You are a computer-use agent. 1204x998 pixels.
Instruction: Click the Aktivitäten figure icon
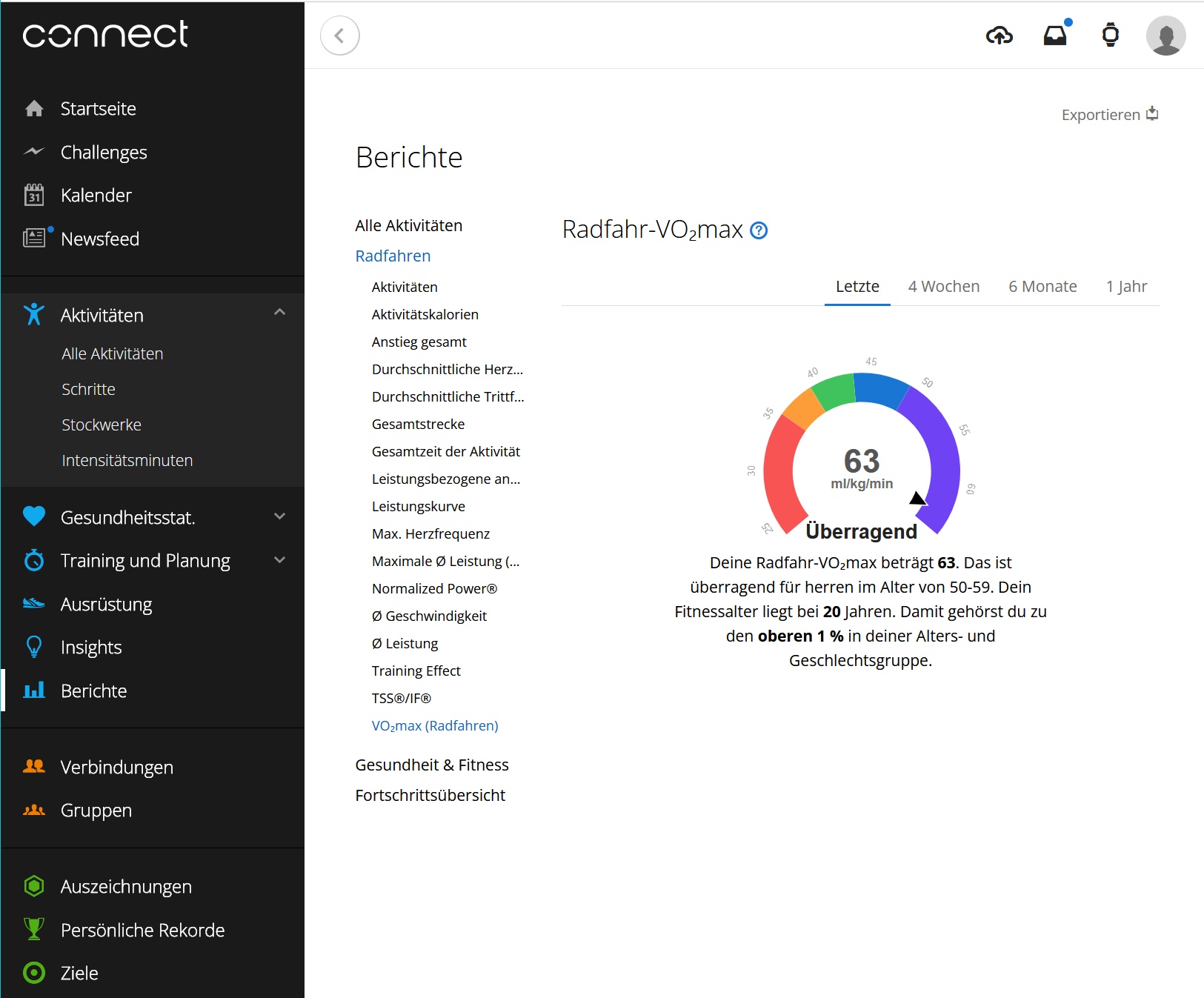[x=34, y=315]
